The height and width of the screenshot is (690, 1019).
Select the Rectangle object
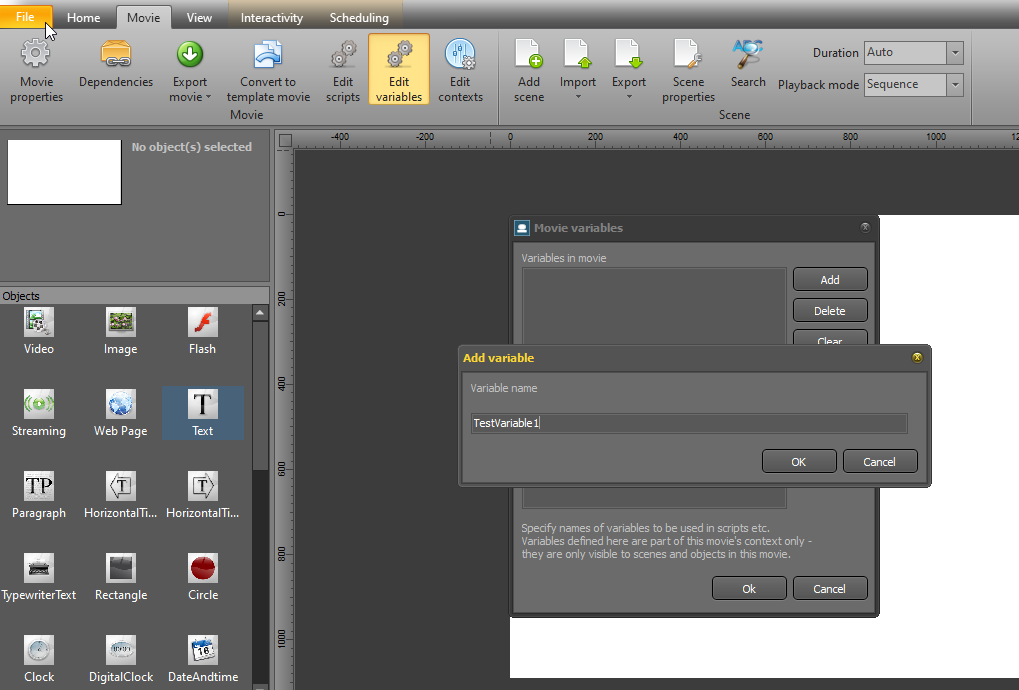coord(120,576)
